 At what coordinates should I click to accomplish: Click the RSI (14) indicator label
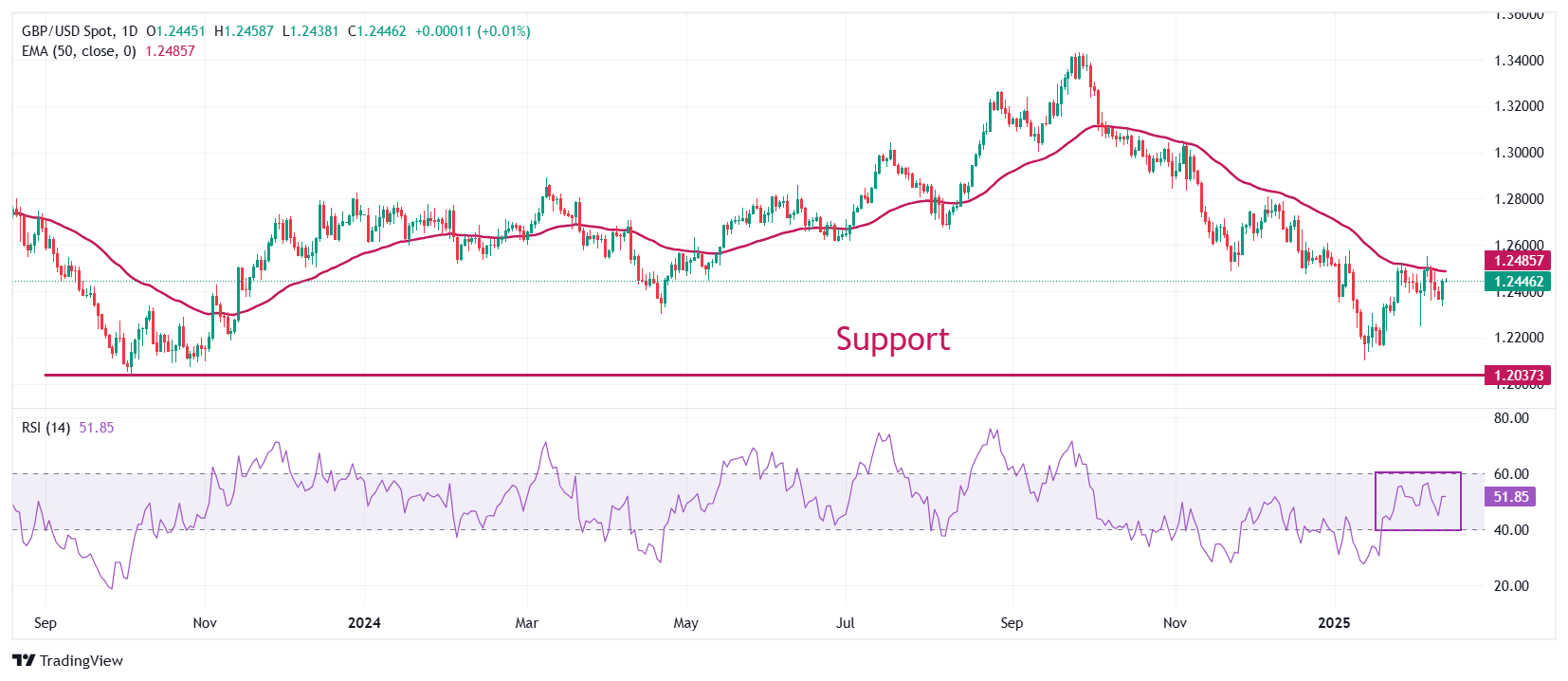pos(46,428)
